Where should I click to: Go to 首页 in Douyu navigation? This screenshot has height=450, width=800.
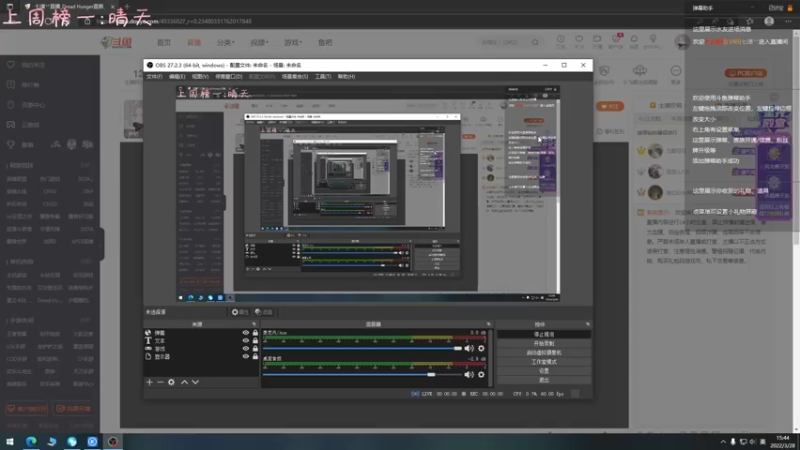pos(164,42)
